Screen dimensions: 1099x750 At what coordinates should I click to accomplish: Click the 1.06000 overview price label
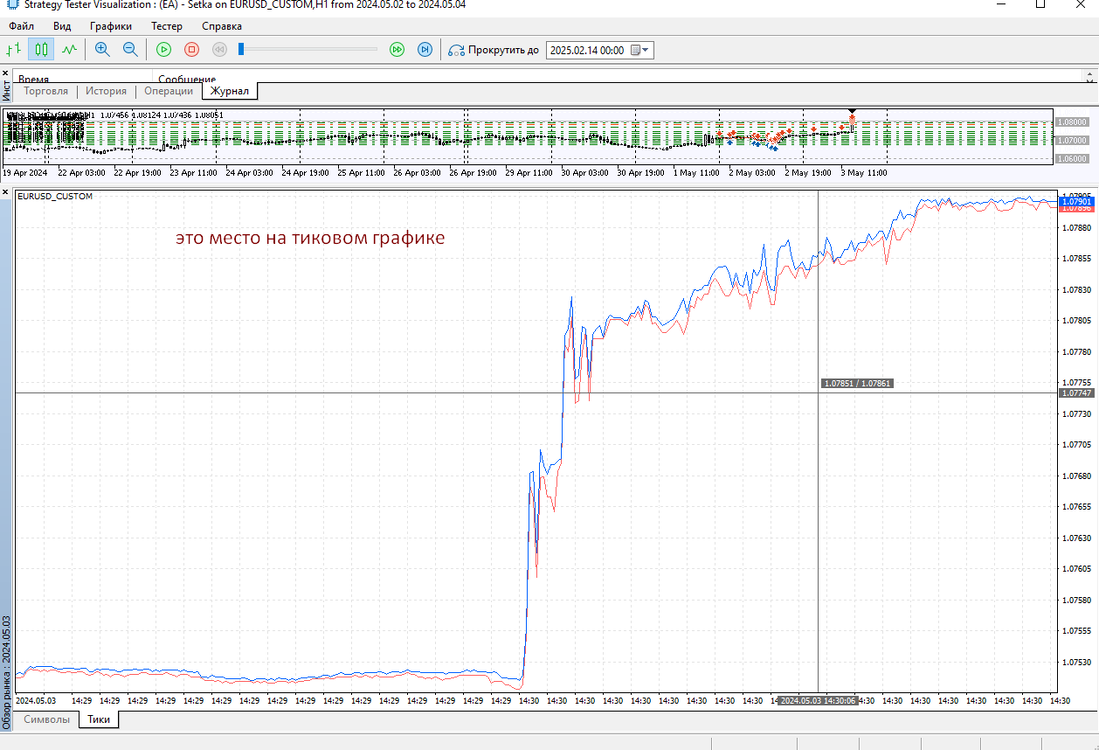(x=1072, y=158)
